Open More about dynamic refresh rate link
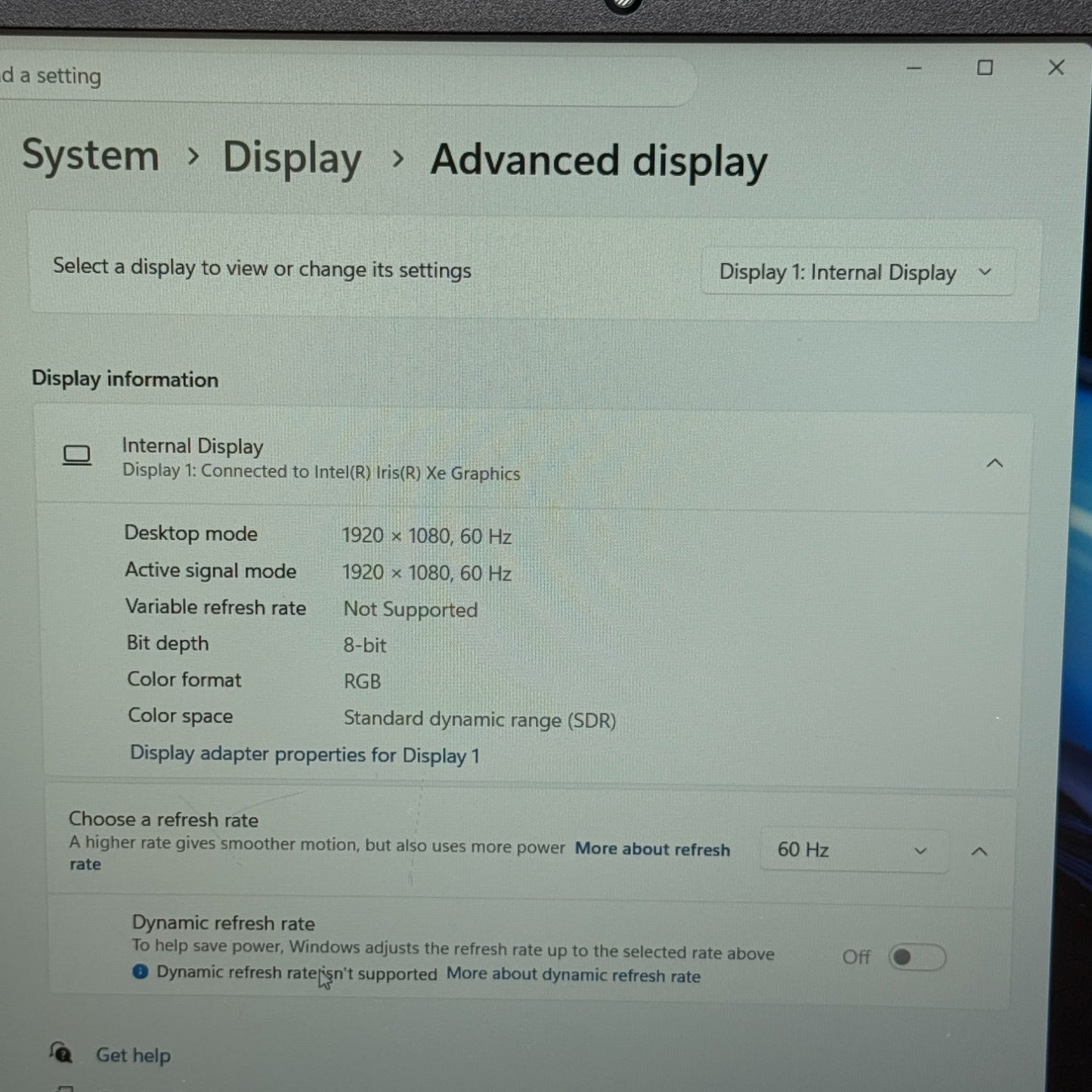 [x=573, y=975]
